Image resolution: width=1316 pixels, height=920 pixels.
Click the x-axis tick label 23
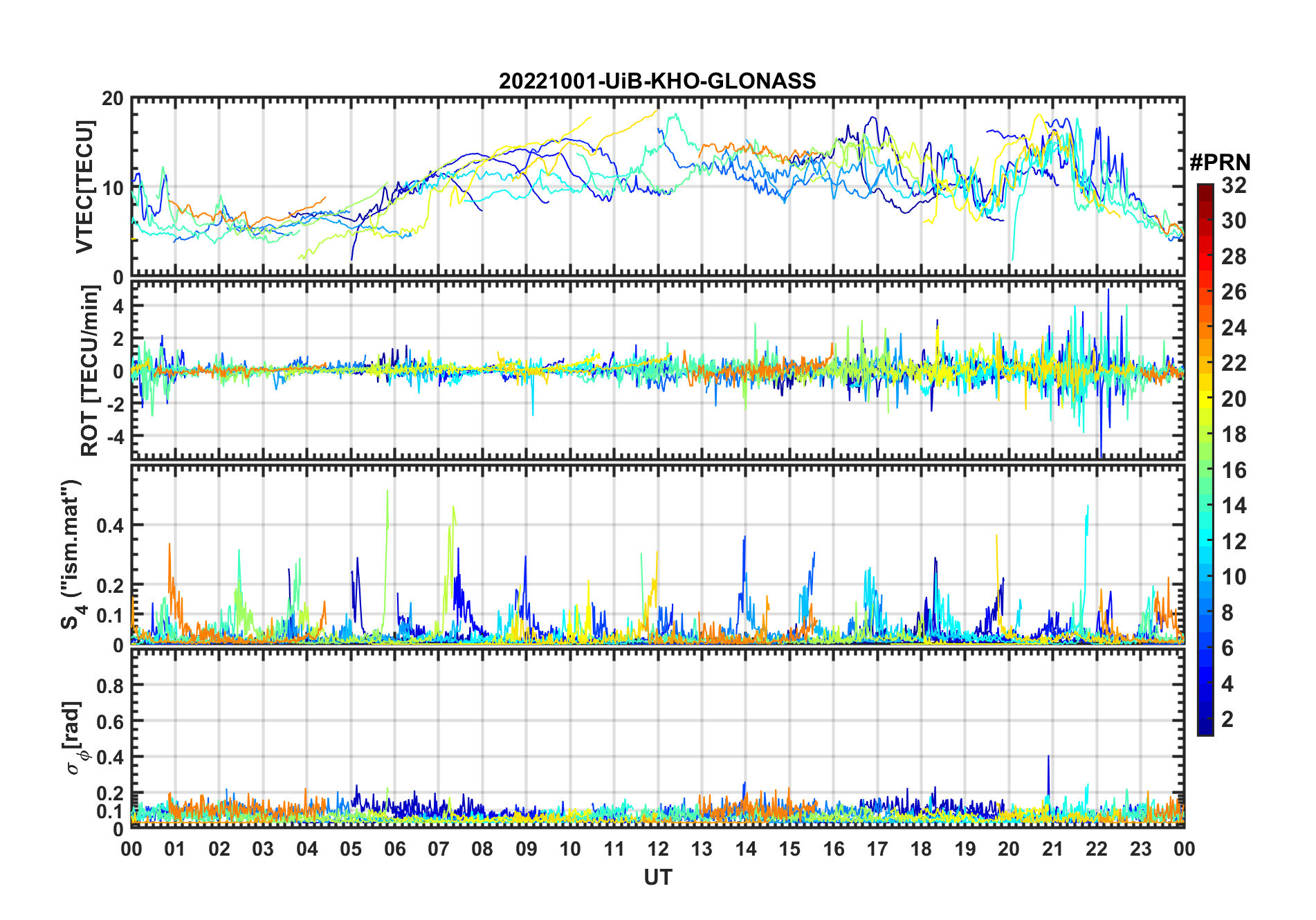1140,849
